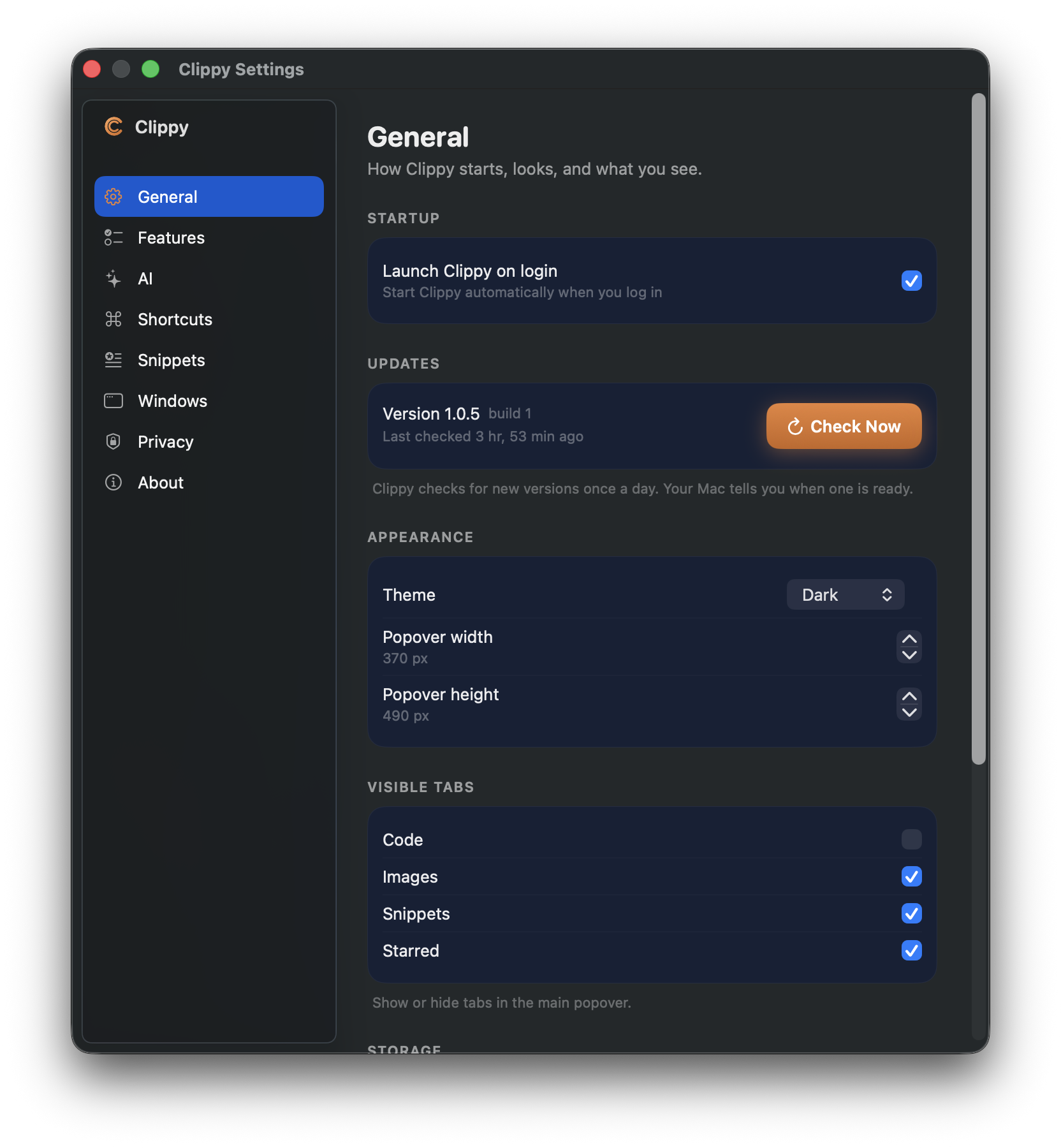1061x1148 pixels.
Task: Click the 'Popover width' label
Action: pyautogui.click(x=437, y=637)
